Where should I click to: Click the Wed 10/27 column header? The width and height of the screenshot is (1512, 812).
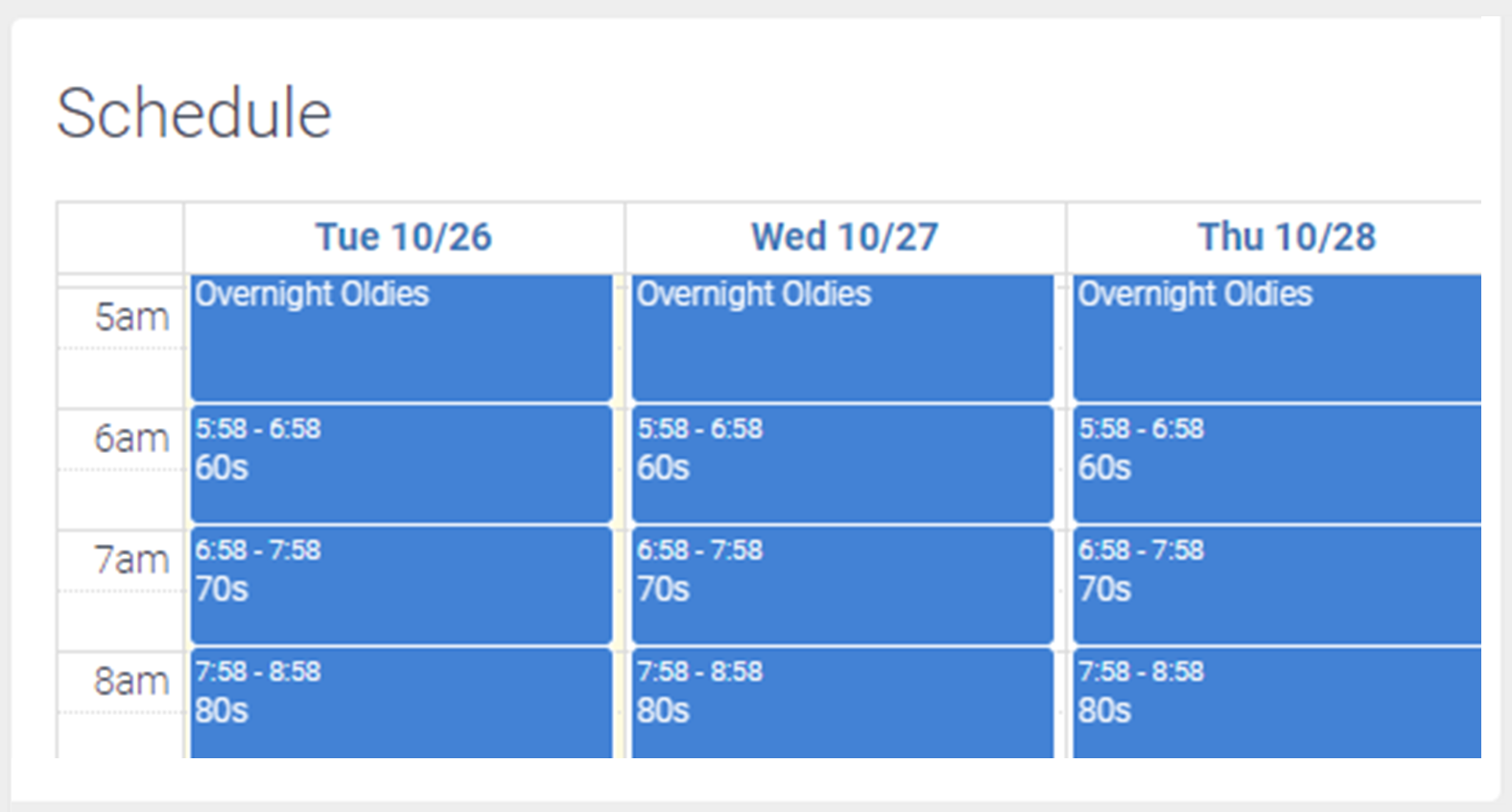point(844,237)
